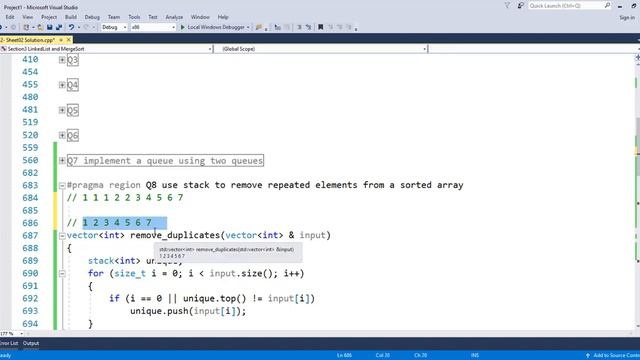Open the Test menu
The width and height of the screenshot is (640, 360).
pos(153,17)
